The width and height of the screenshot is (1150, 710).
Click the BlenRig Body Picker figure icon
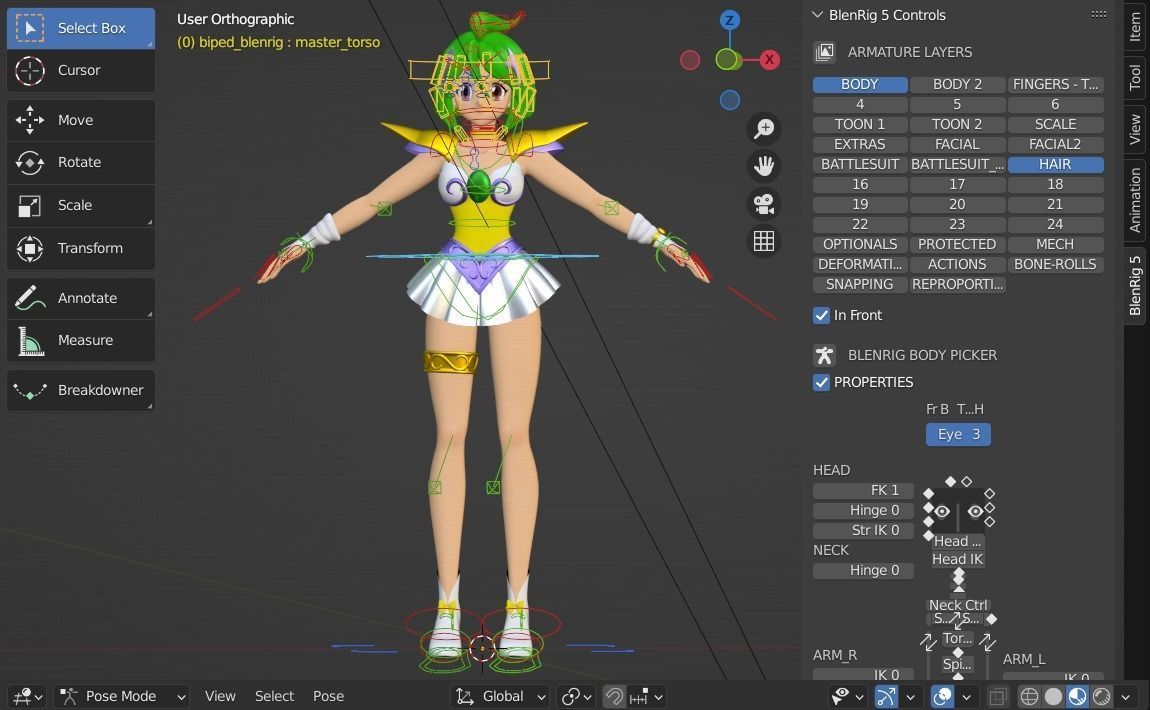tap(824, 355)
